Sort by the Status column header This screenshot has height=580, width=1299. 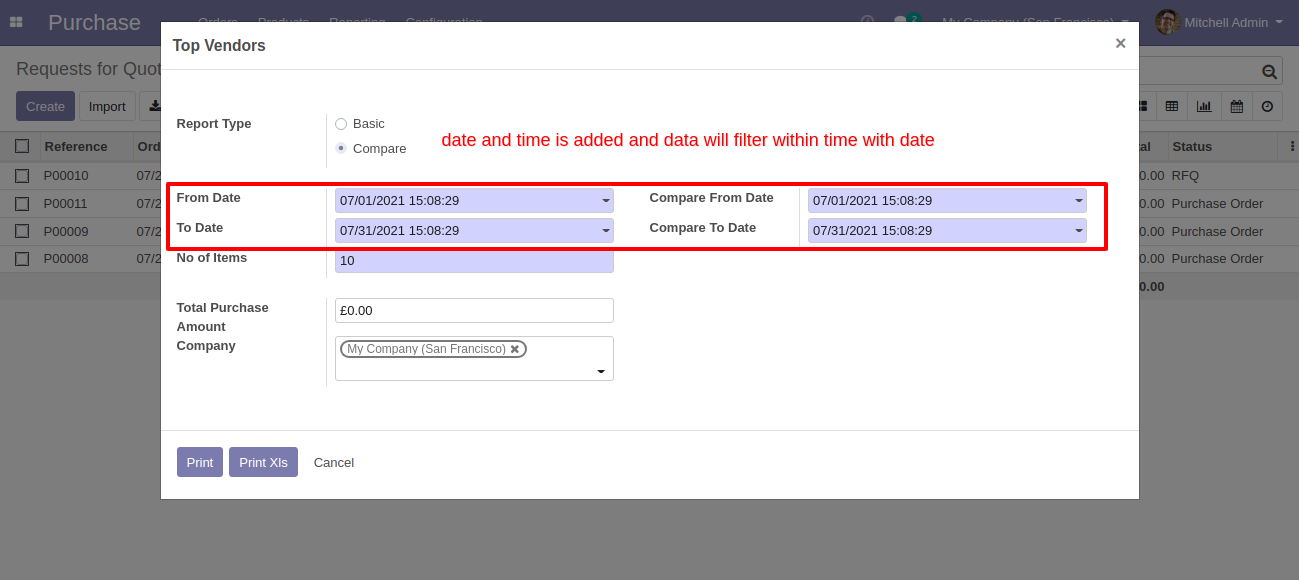pyautogui.click(x=1192, y=146)
